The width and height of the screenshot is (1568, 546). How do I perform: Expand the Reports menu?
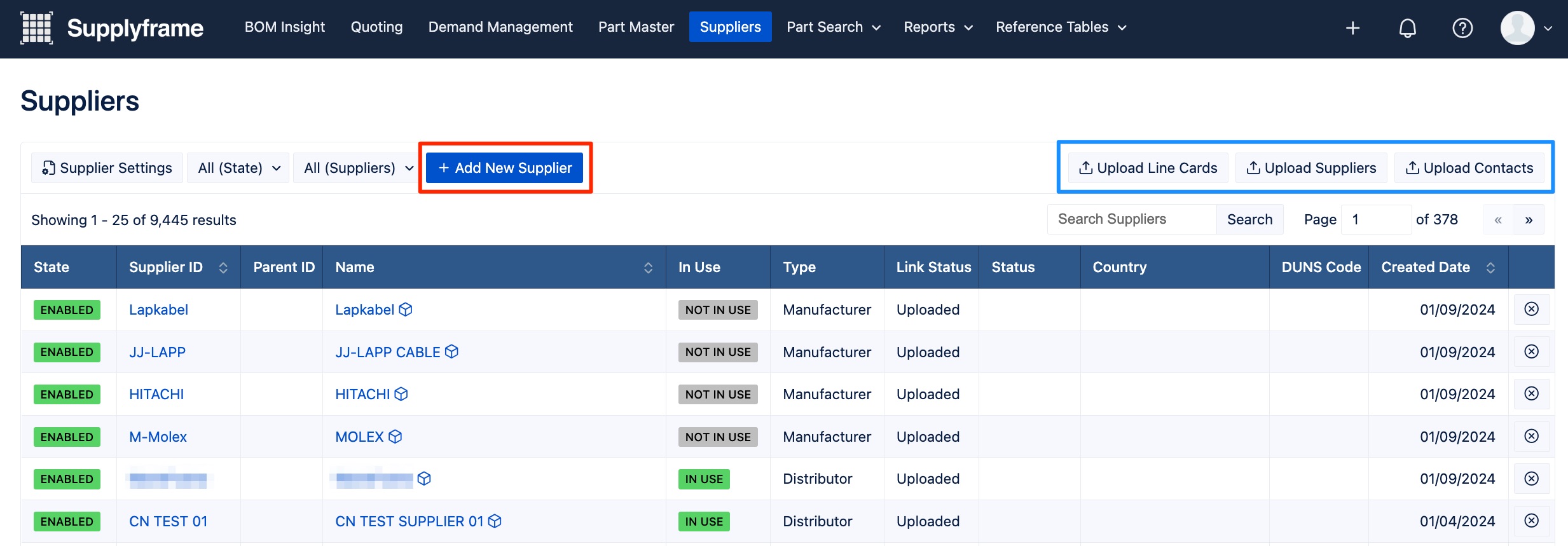point(938,27)
